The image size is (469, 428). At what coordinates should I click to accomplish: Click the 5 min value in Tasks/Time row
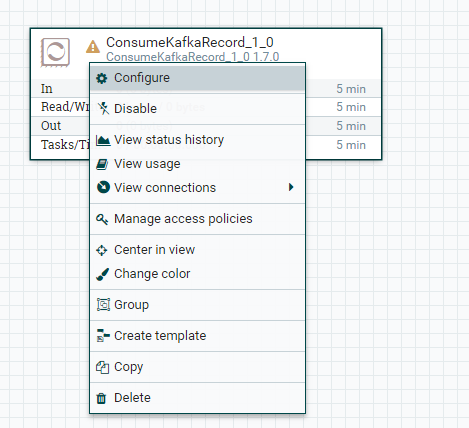[x=351, y=145]
